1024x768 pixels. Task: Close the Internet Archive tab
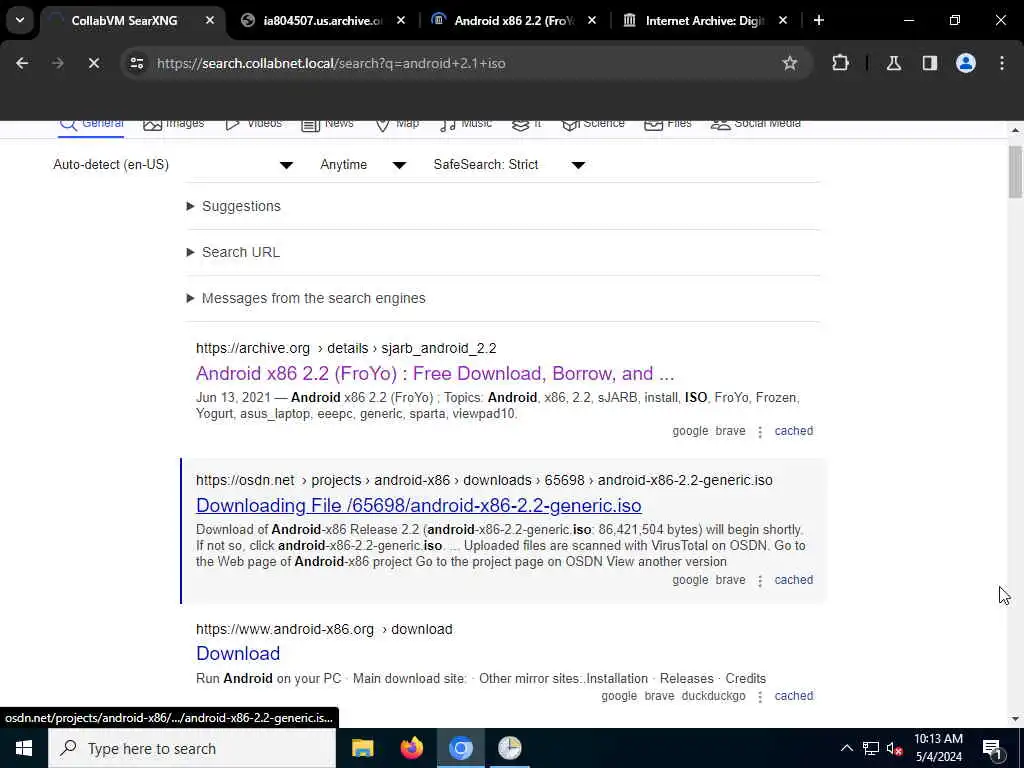(x=783, y=20)
